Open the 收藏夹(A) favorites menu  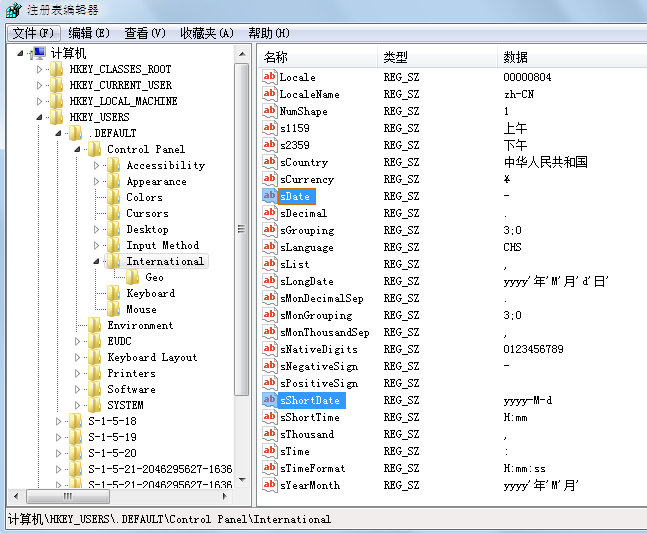(x=207, y=33)
